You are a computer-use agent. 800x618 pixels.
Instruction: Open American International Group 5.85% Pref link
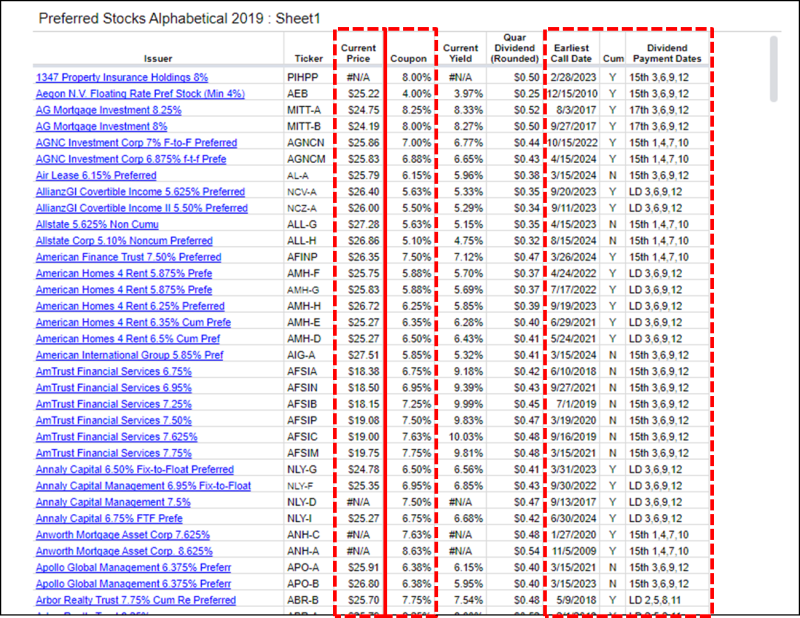(130, 355)
